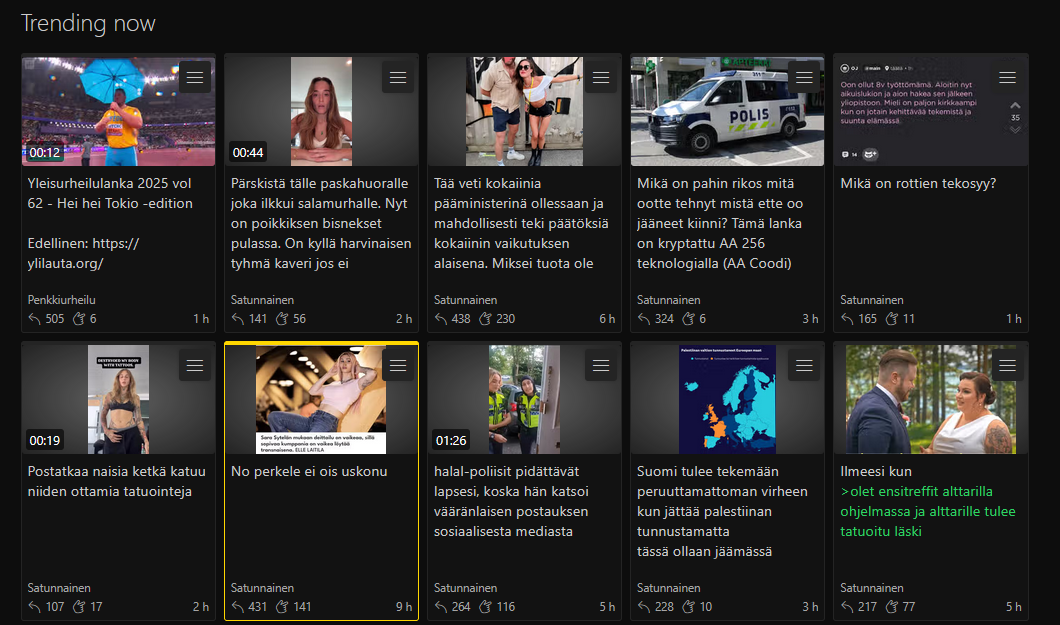Open the Europe map thumbnail

pyautogui.click(x=727, y=399)
